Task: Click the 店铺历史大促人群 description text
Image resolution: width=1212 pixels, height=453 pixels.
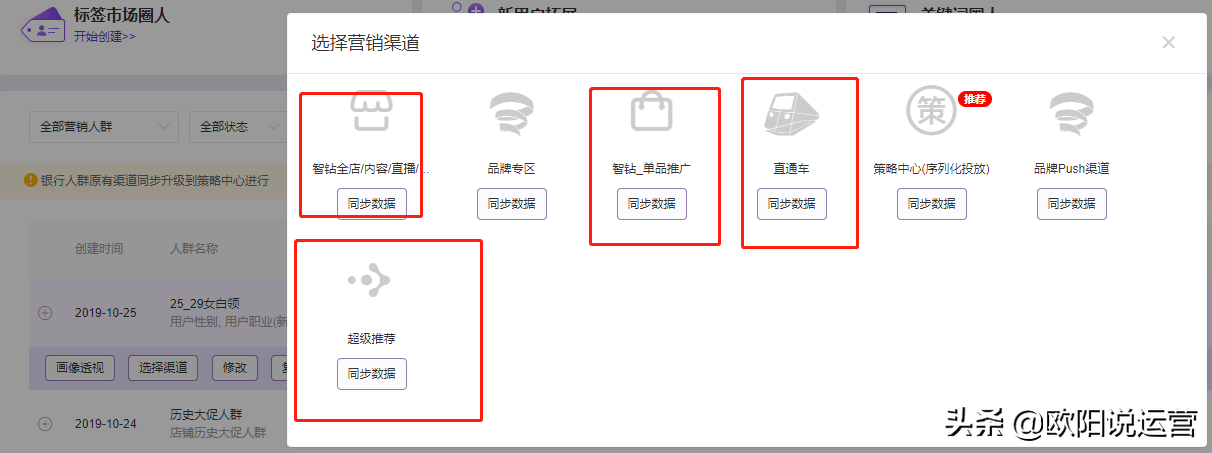Action: (x=217, y=432)
